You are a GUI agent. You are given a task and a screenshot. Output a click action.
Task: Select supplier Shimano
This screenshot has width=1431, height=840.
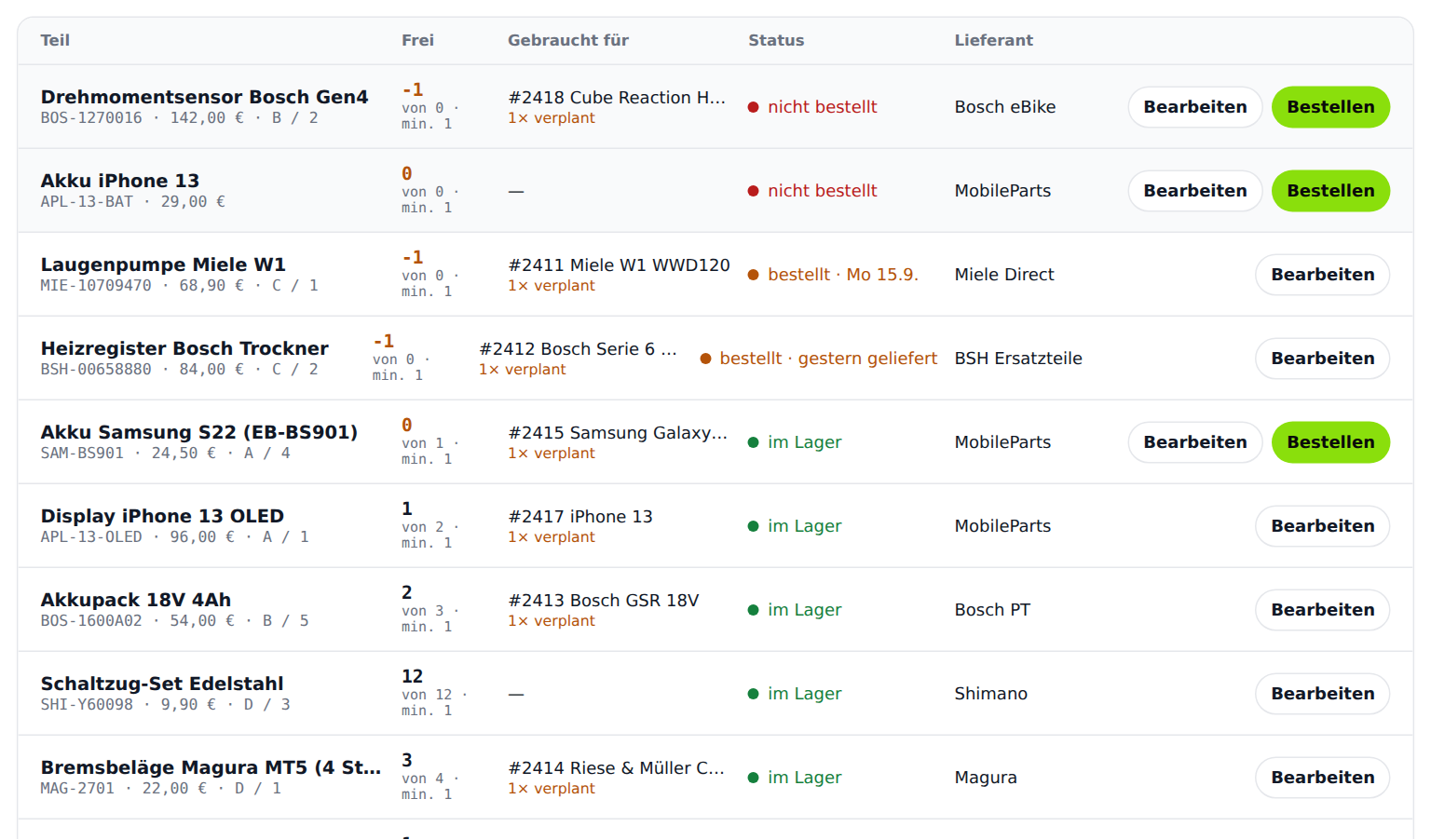(991, 694)
